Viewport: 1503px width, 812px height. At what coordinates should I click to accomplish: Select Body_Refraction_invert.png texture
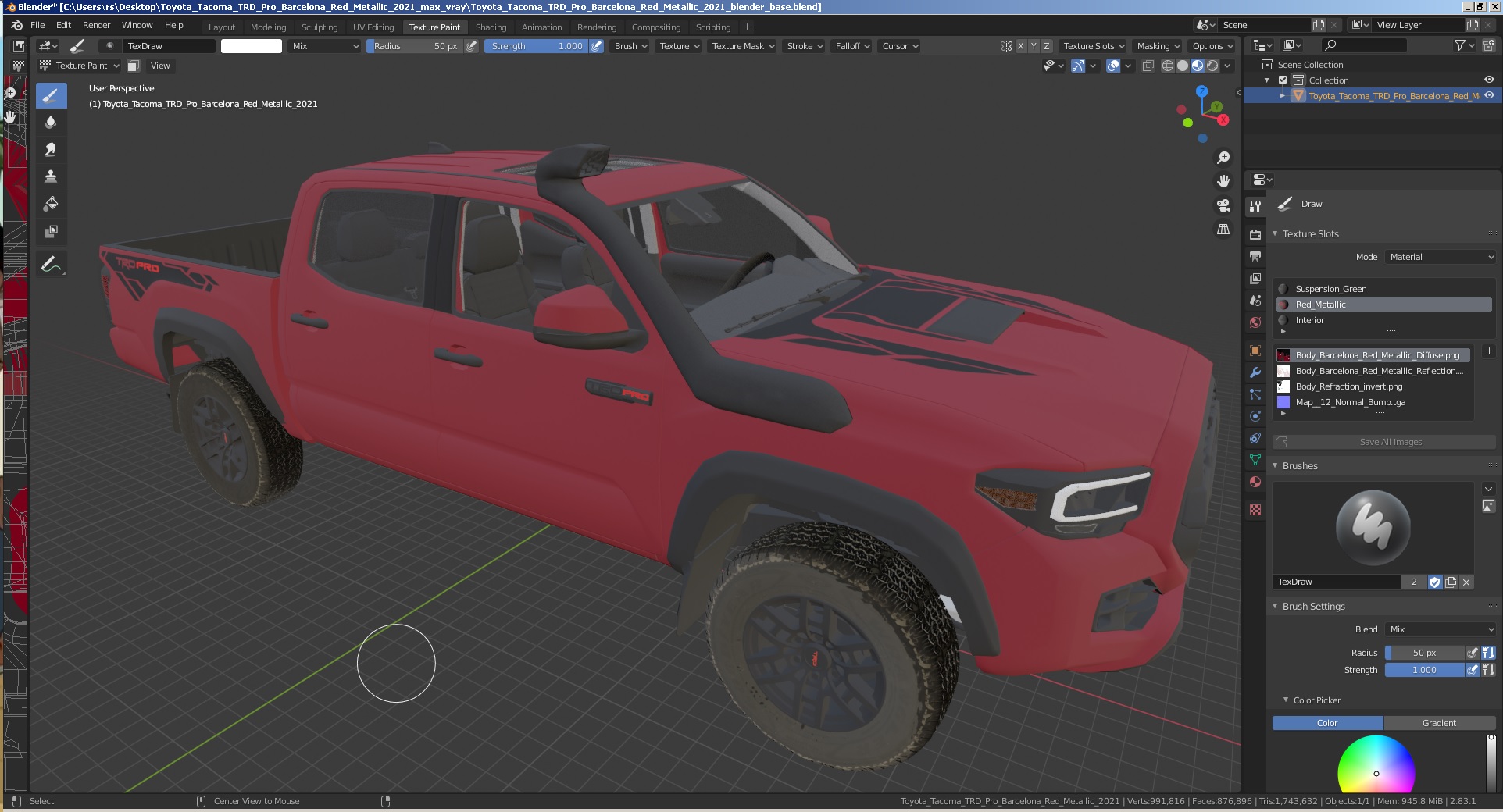click(x=1373, y=386)
